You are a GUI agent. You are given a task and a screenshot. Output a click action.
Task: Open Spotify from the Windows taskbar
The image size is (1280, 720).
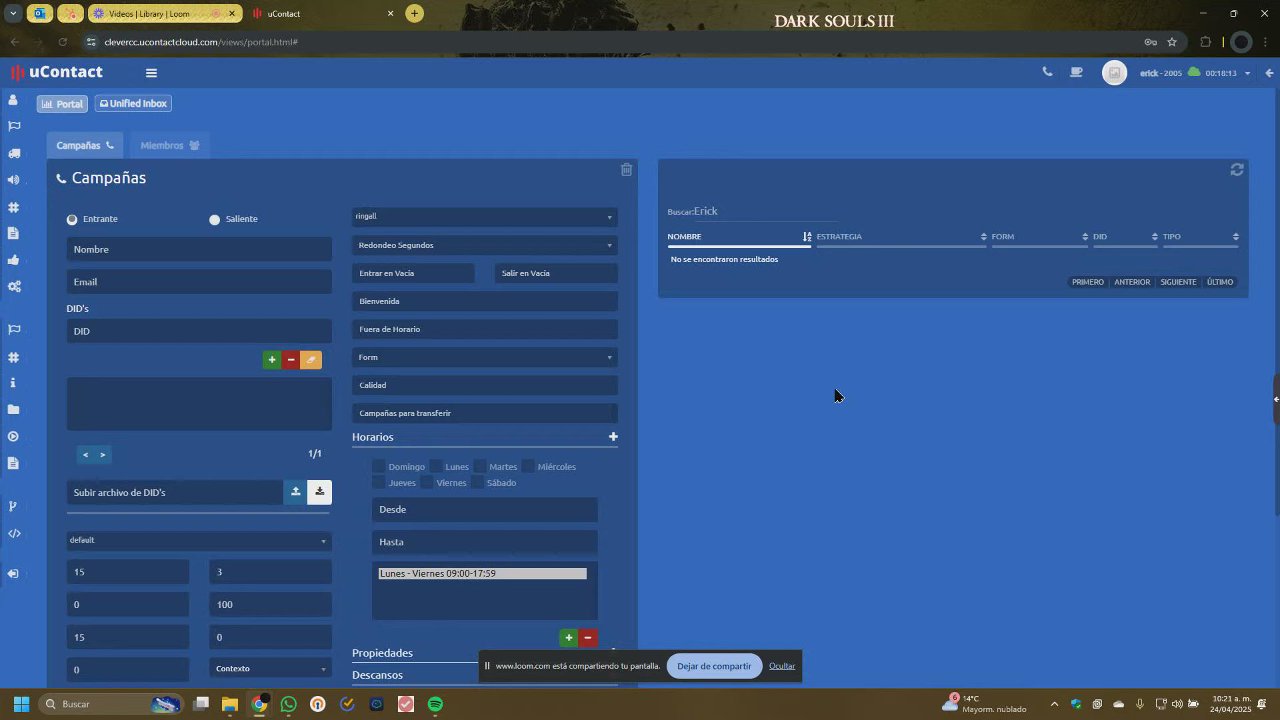tap(435, 704)
